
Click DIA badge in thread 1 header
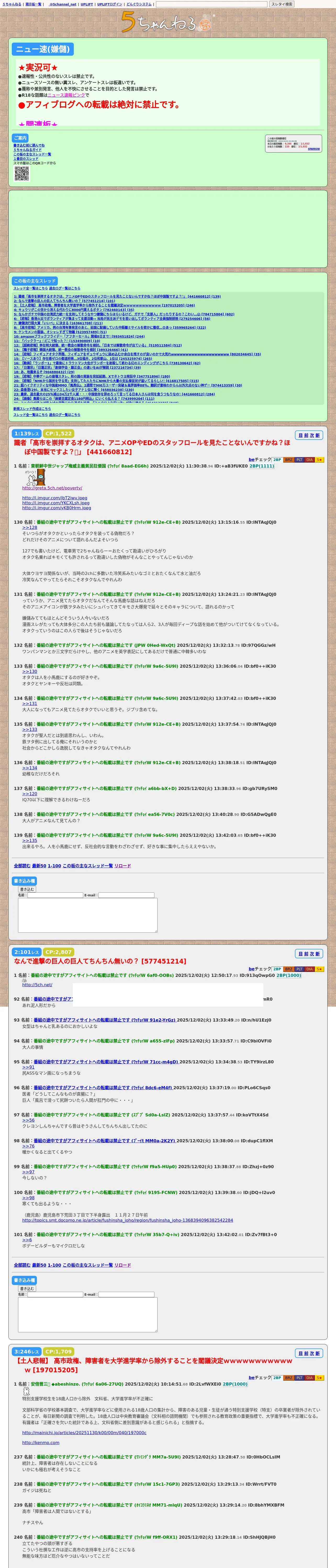pos(309,460)
